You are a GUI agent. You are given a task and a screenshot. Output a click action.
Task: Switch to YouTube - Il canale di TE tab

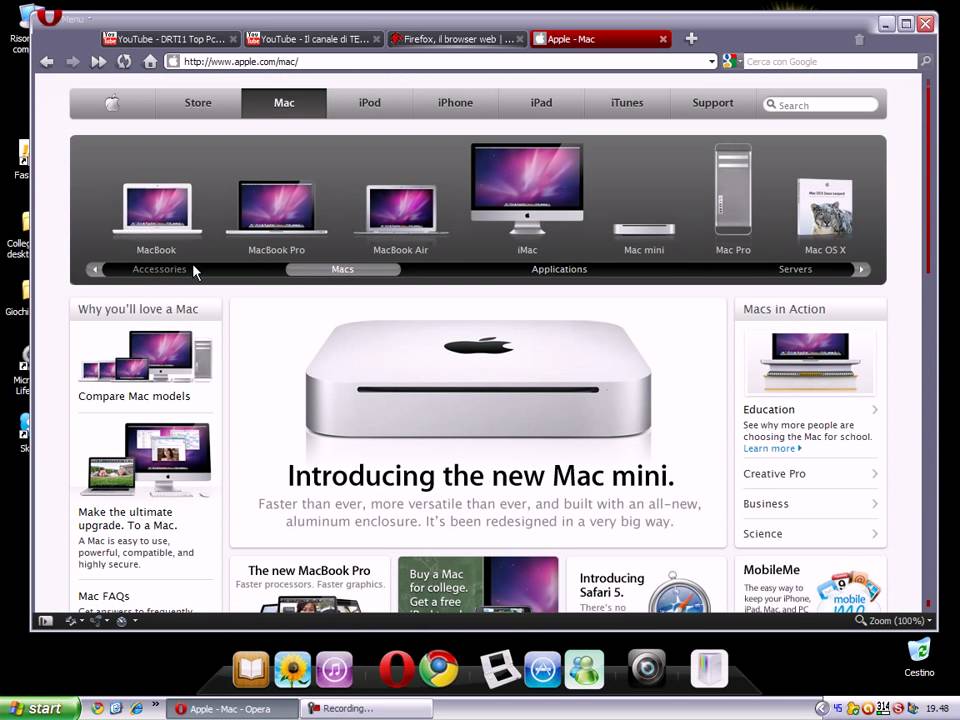click(x=313, y=39)
